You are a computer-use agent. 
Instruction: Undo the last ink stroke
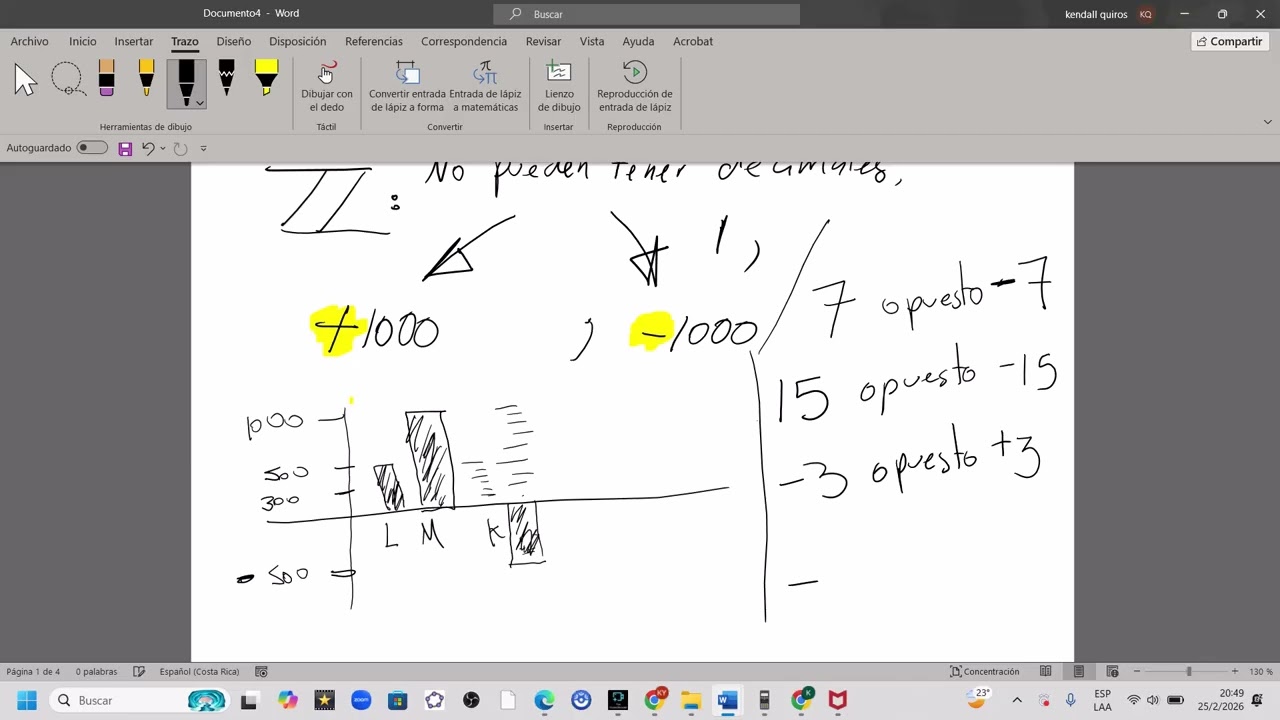pyautogui.click(x=148, y=148)
